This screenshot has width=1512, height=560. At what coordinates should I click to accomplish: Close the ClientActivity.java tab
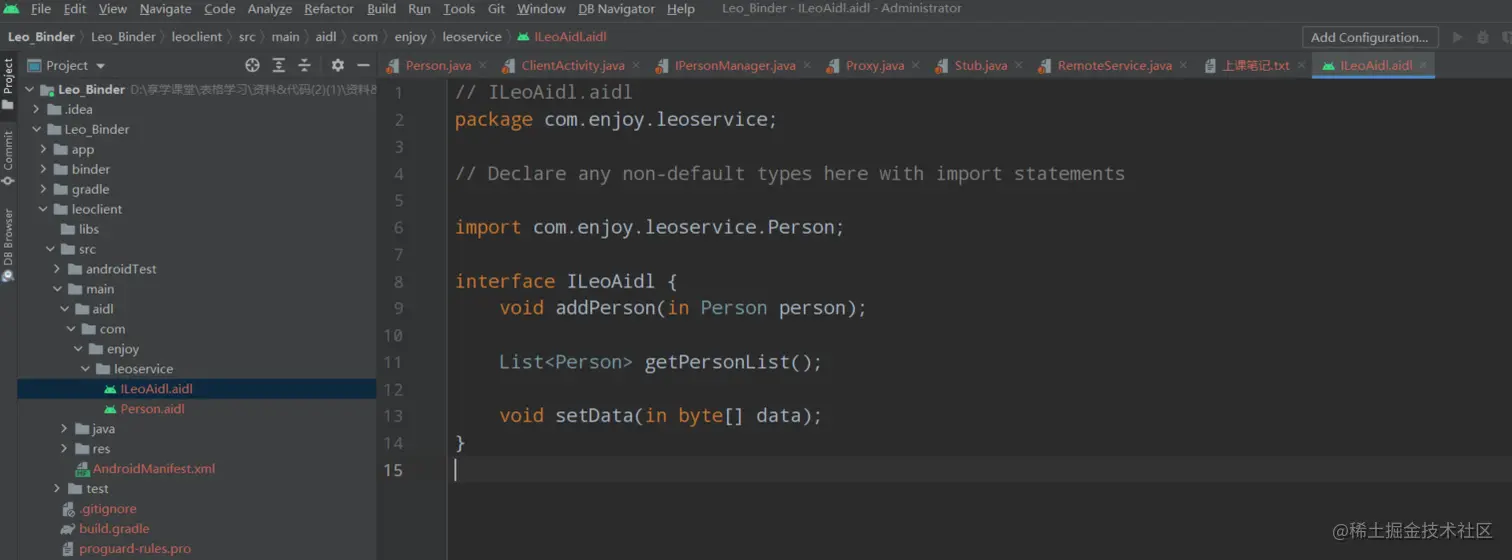(636, 65)
